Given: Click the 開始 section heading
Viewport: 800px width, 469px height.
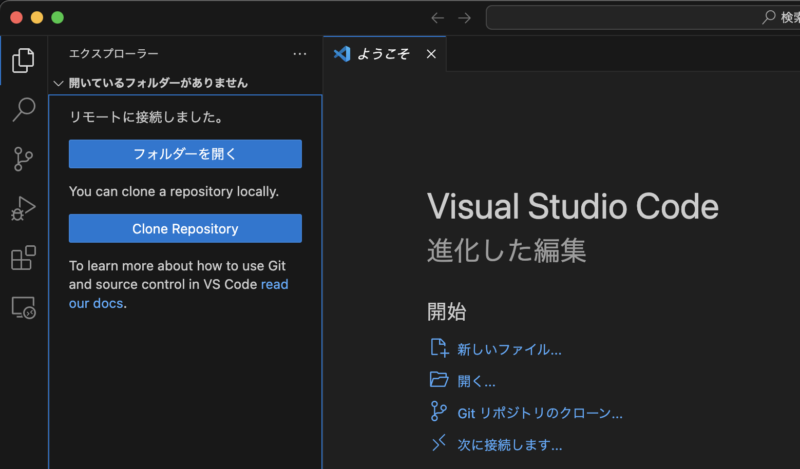Looking at the screenshot, I should (446, 311).
